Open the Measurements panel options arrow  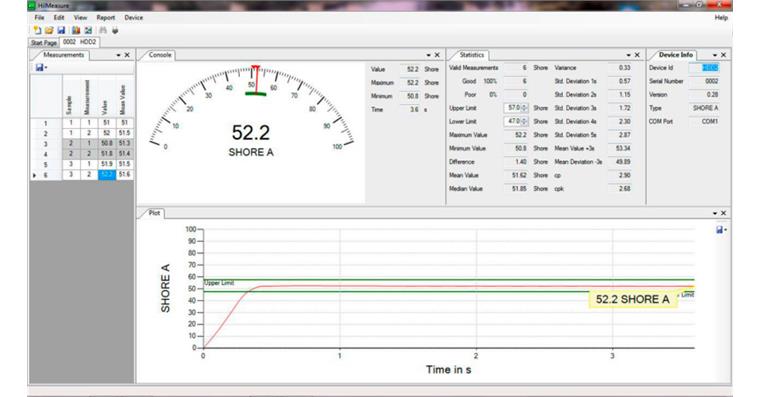click(x=118, y=55)
